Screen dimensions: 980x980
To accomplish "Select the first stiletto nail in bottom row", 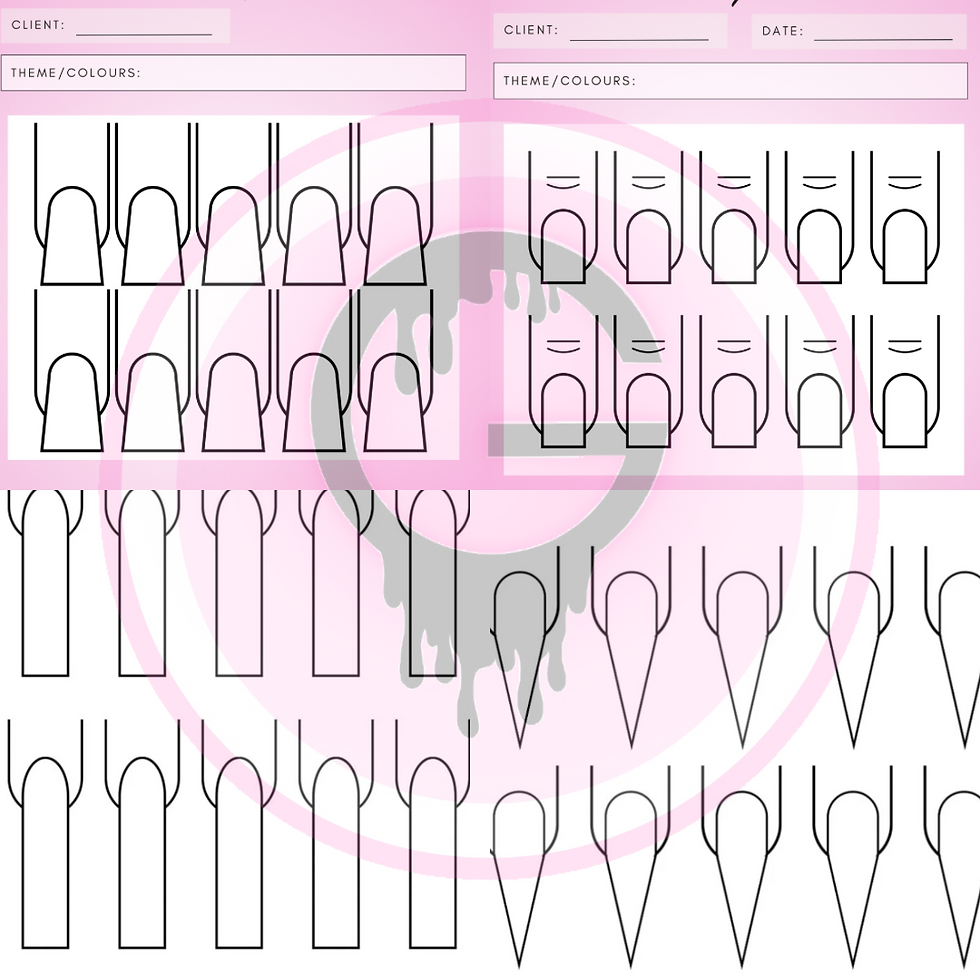I will coord(520,870).
